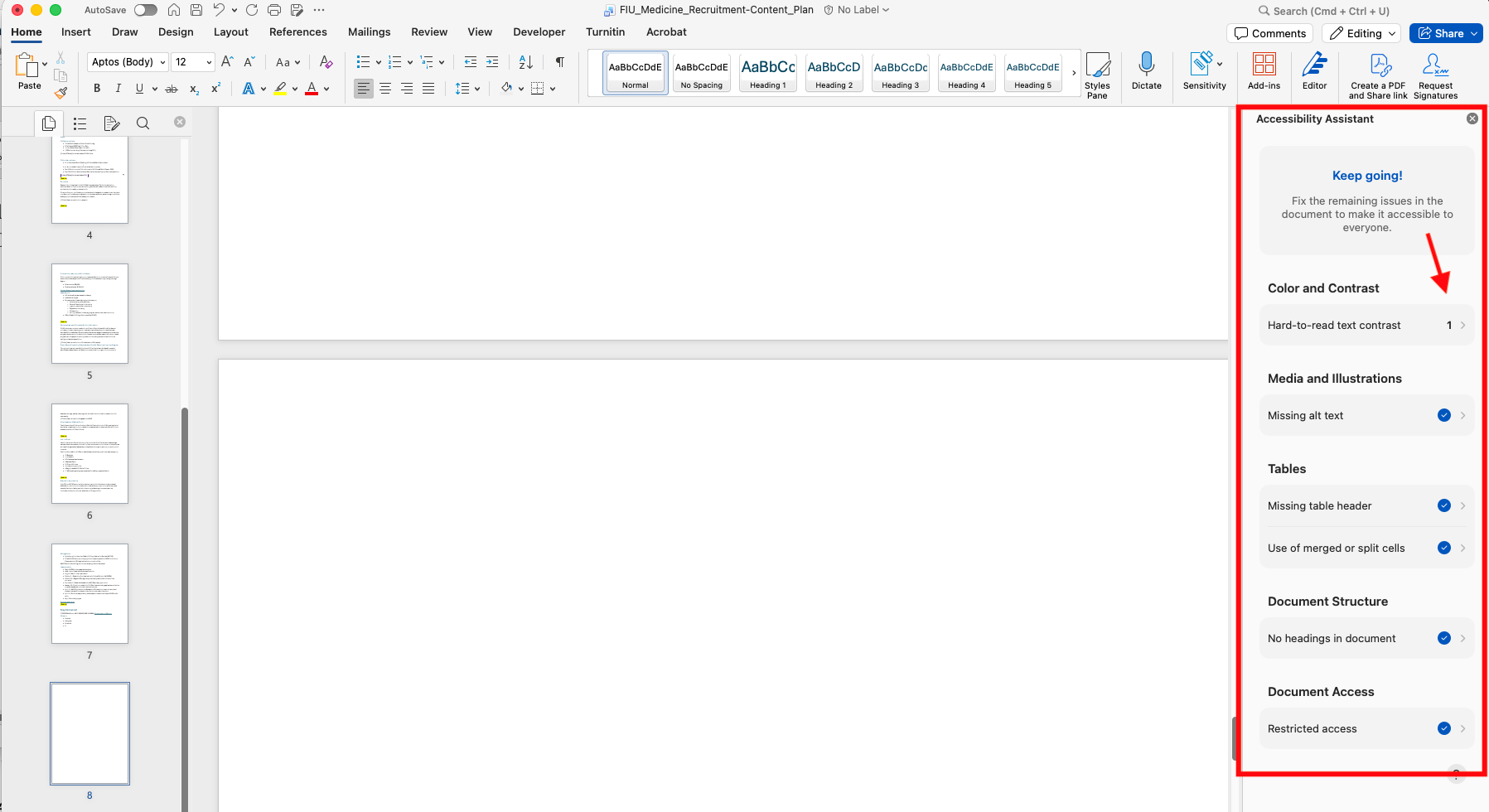Sort the selected text
This screenshot has width=1489, height=812.
click(x=525, y=62)
